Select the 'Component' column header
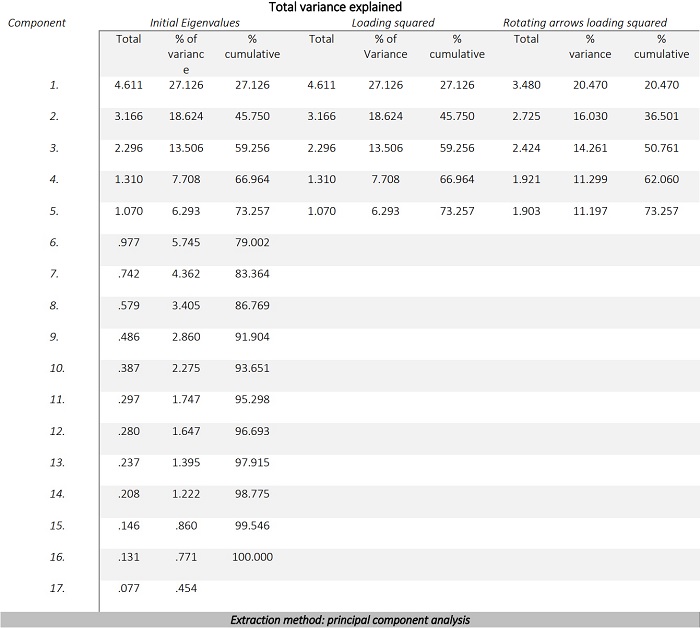700x628 pixels. point(37,22)
